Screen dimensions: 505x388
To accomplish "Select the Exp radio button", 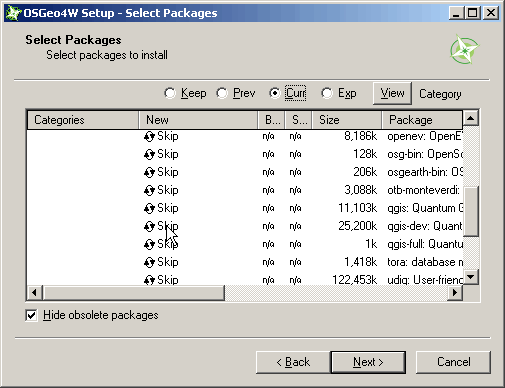I will click(x=327, y=93).
